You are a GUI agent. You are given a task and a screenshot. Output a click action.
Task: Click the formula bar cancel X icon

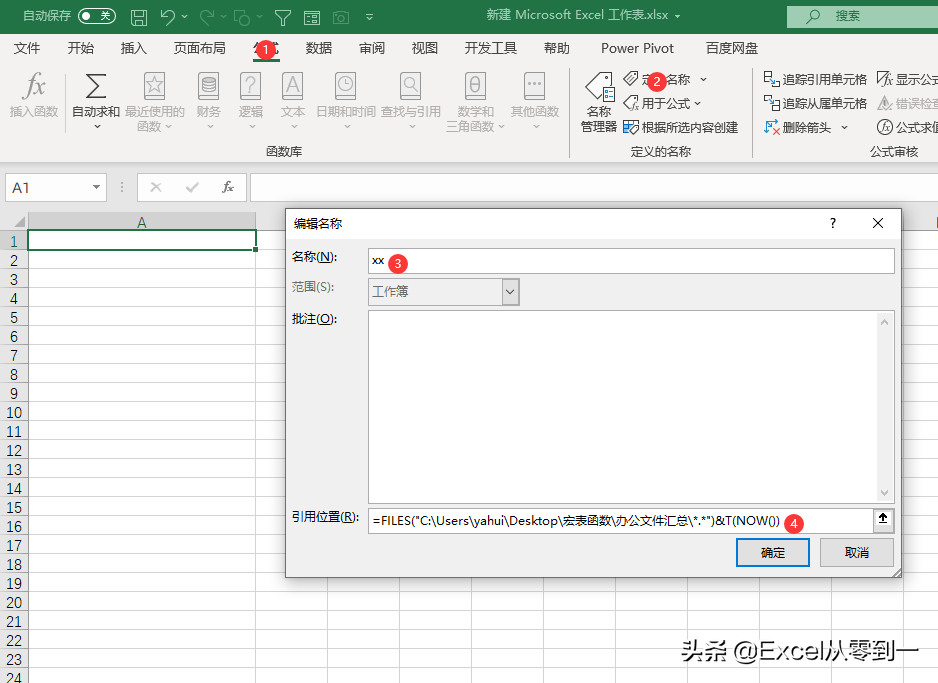coord(156,187)
